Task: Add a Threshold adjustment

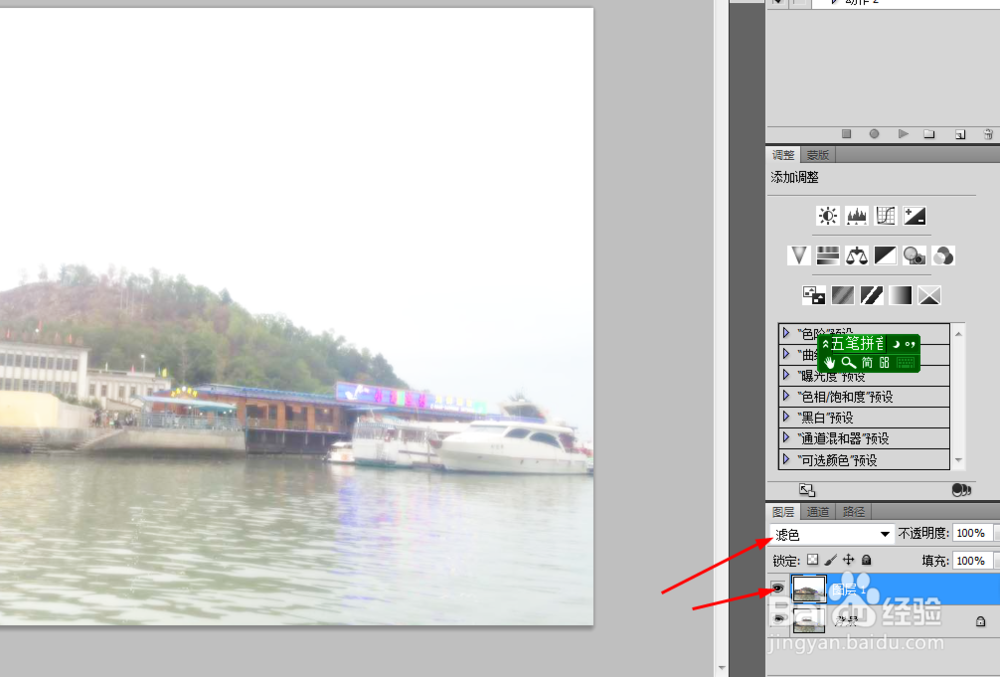Action: pyautogui.click(x=872, y=295)
